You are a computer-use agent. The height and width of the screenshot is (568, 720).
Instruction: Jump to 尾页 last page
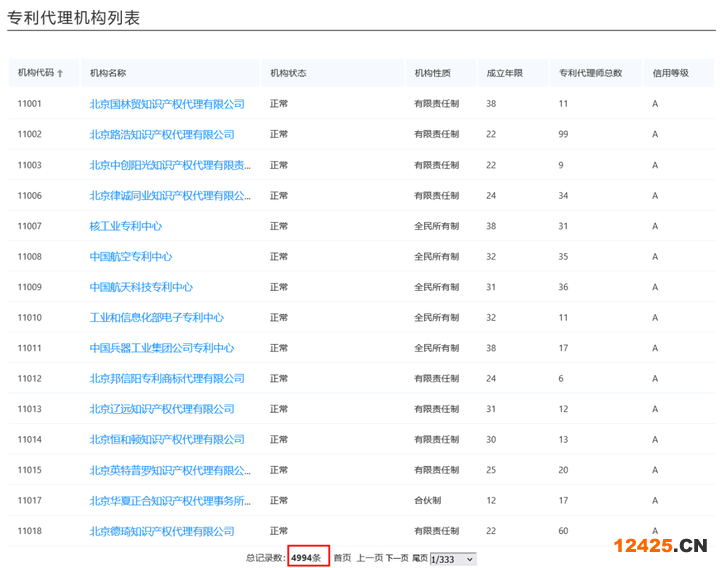(x=419, y=558)
